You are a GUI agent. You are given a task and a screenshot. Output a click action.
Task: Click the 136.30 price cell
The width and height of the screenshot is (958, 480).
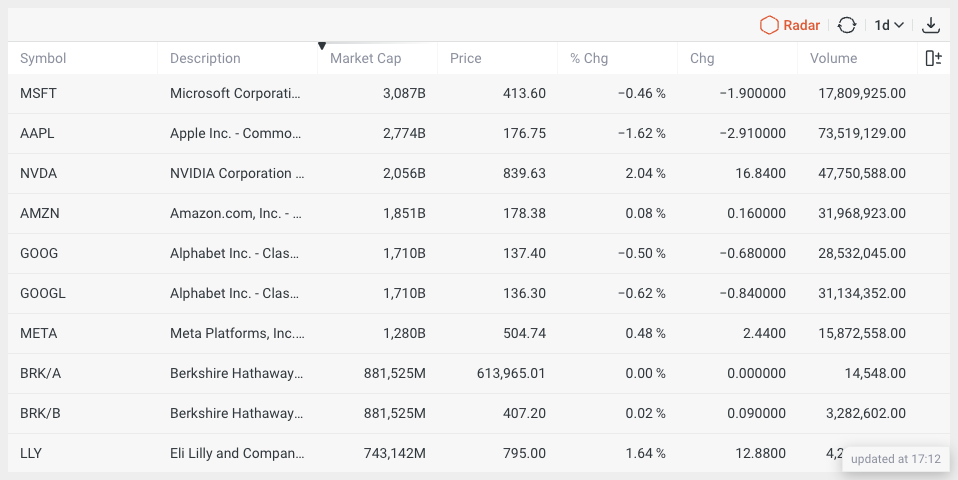524,293
